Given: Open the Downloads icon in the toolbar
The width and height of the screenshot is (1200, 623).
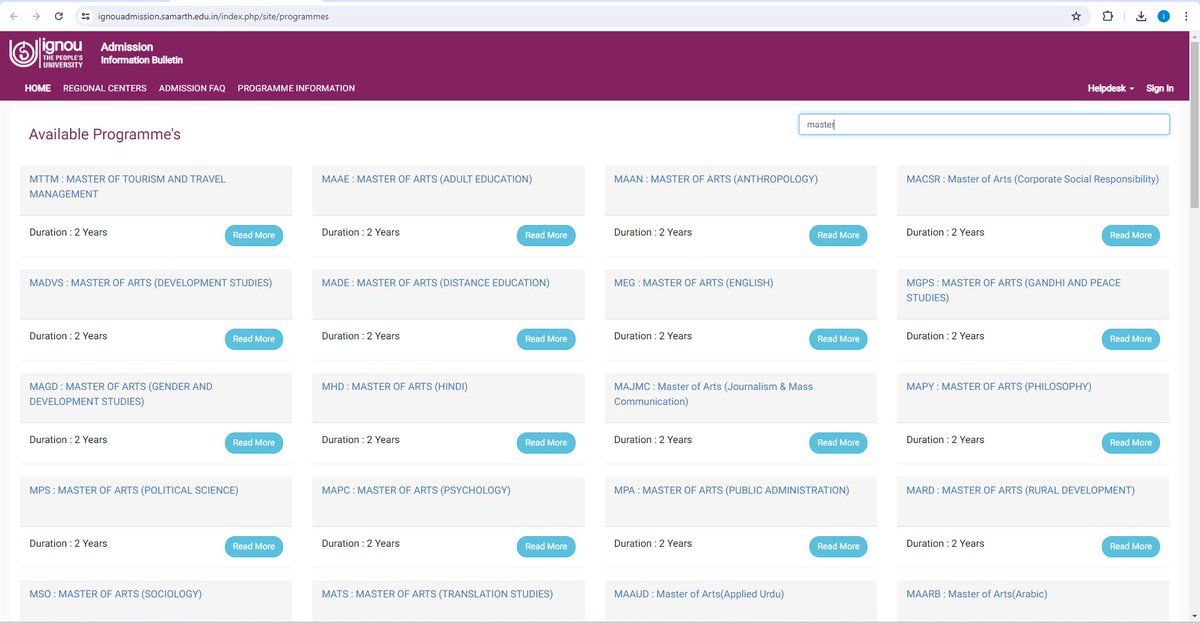Looking at the screenshot, I should point(1140,15).
